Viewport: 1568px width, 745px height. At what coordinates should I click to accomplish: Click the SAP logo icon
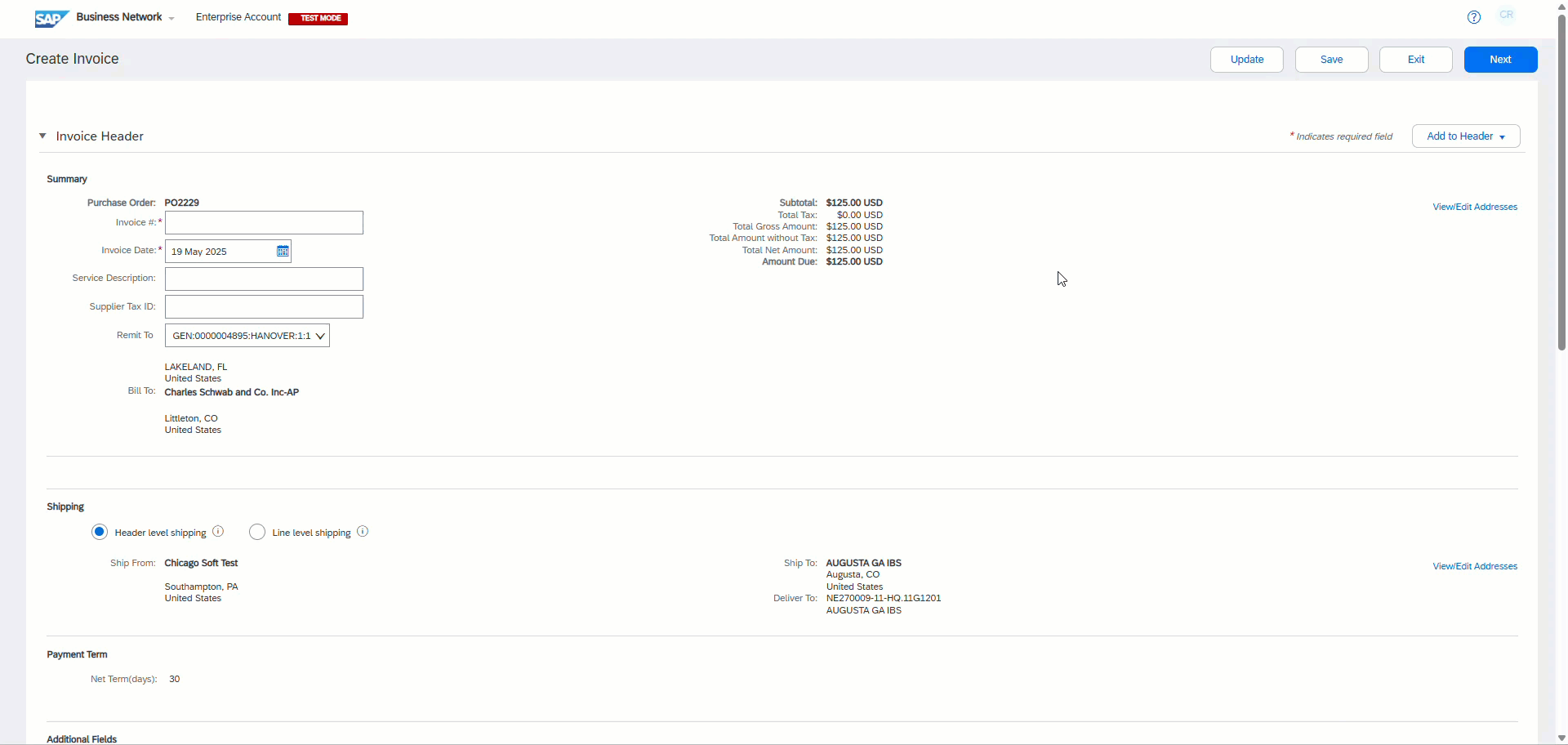click(x=51, y=19)
